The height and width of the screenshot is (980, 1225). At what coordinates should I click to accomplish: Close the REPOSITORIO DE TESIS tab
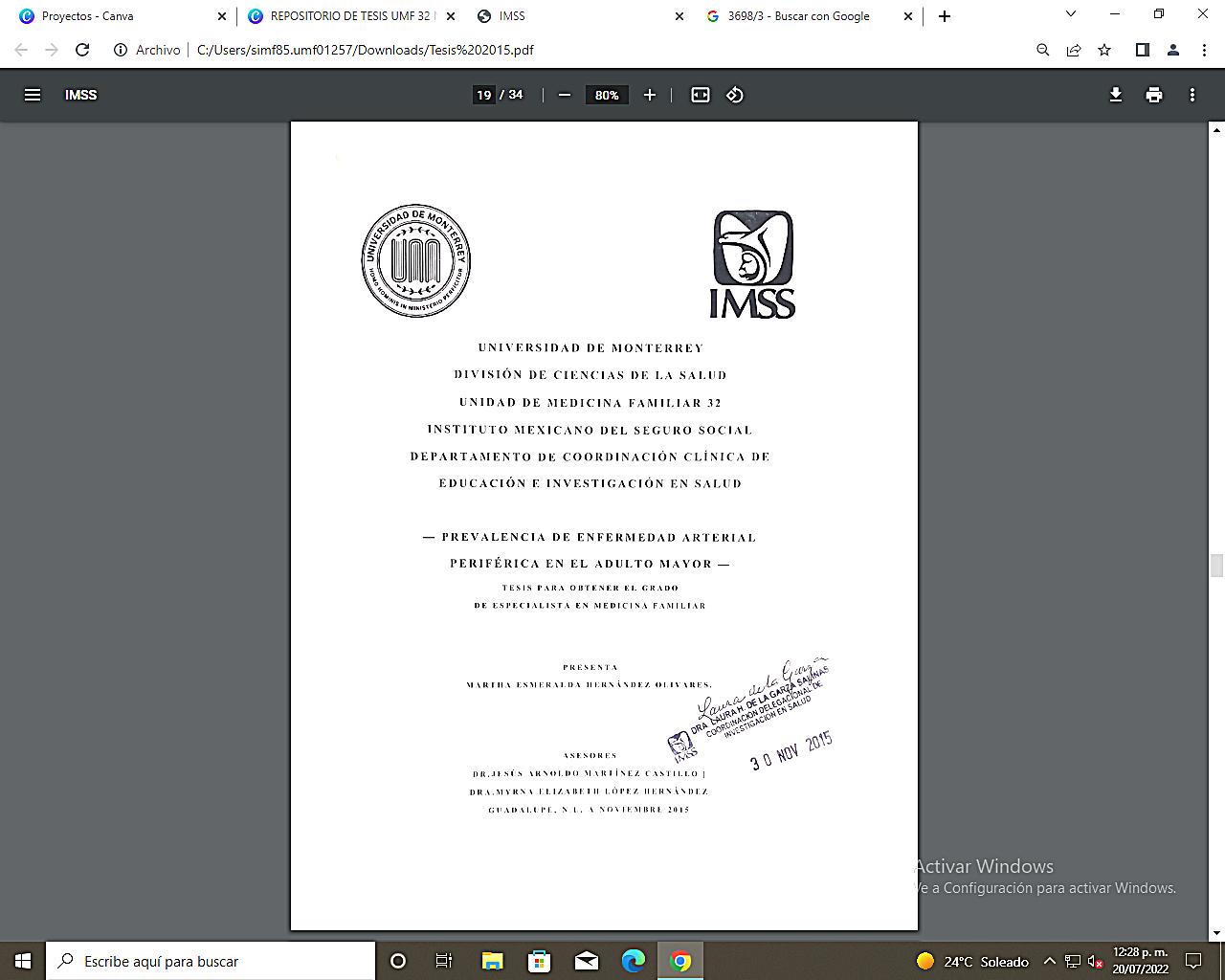point(451,16)
